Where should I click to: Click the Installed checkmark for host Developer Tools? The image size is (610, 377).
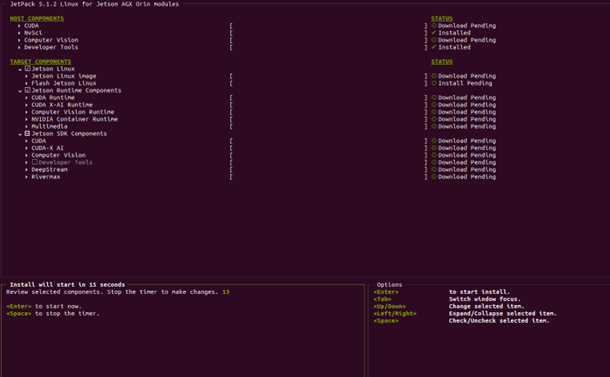434,47
